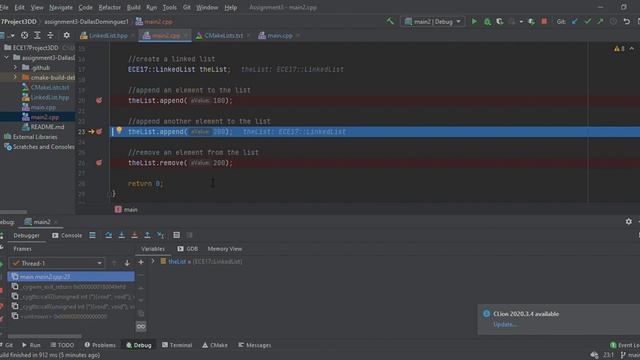Open dropdown arrow next to profiler icon

521,22
